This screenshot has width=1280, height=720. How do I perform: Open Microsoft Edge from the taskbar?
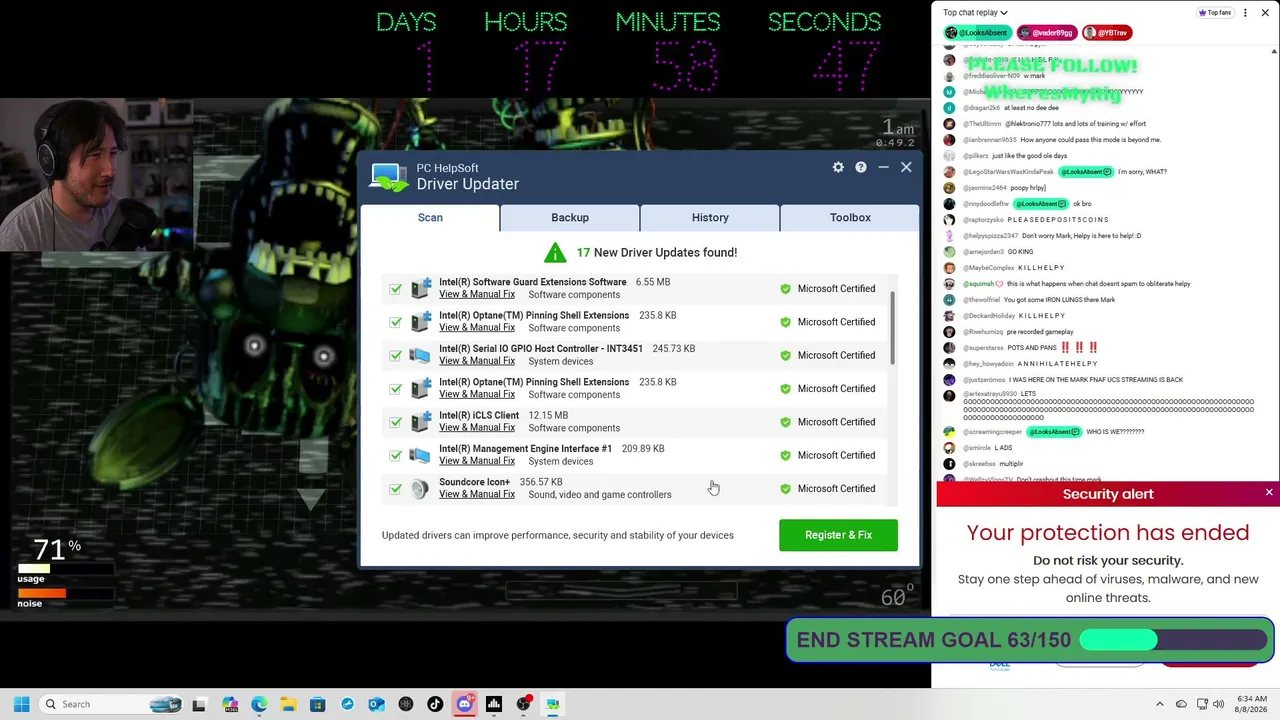tap(259, 704)
